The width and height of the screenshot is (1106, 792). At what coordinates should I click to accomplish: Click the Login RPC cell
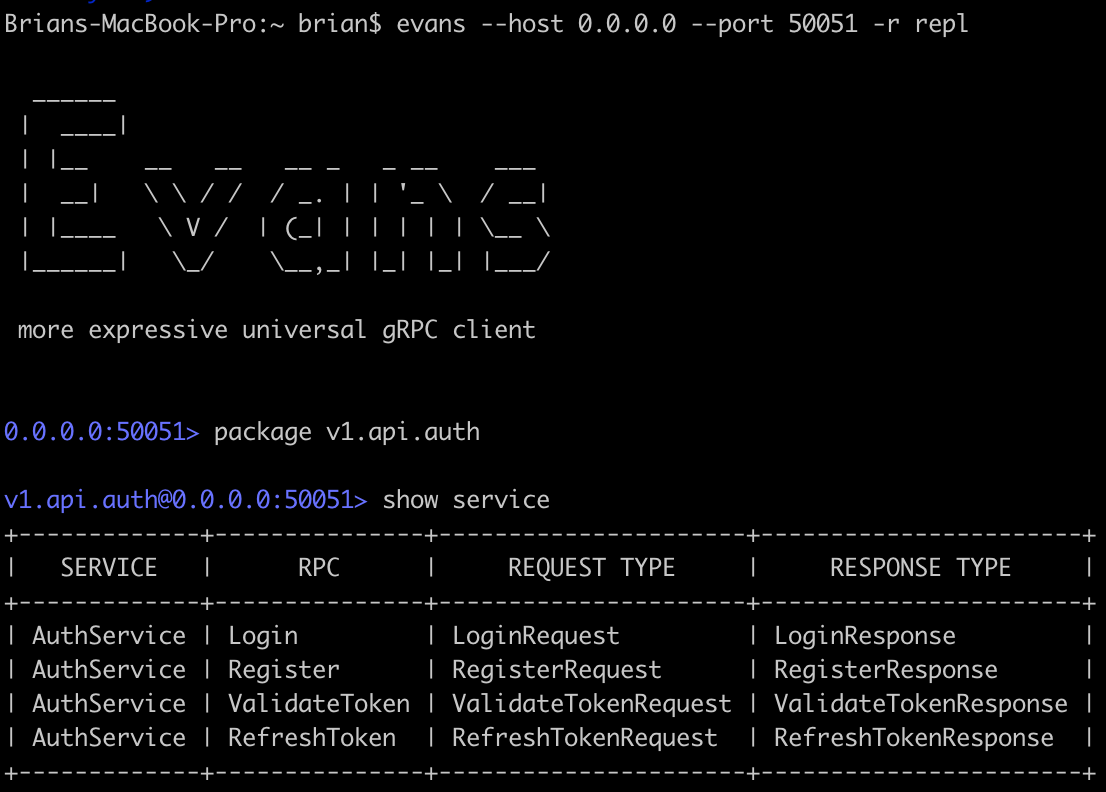[262, 636]
